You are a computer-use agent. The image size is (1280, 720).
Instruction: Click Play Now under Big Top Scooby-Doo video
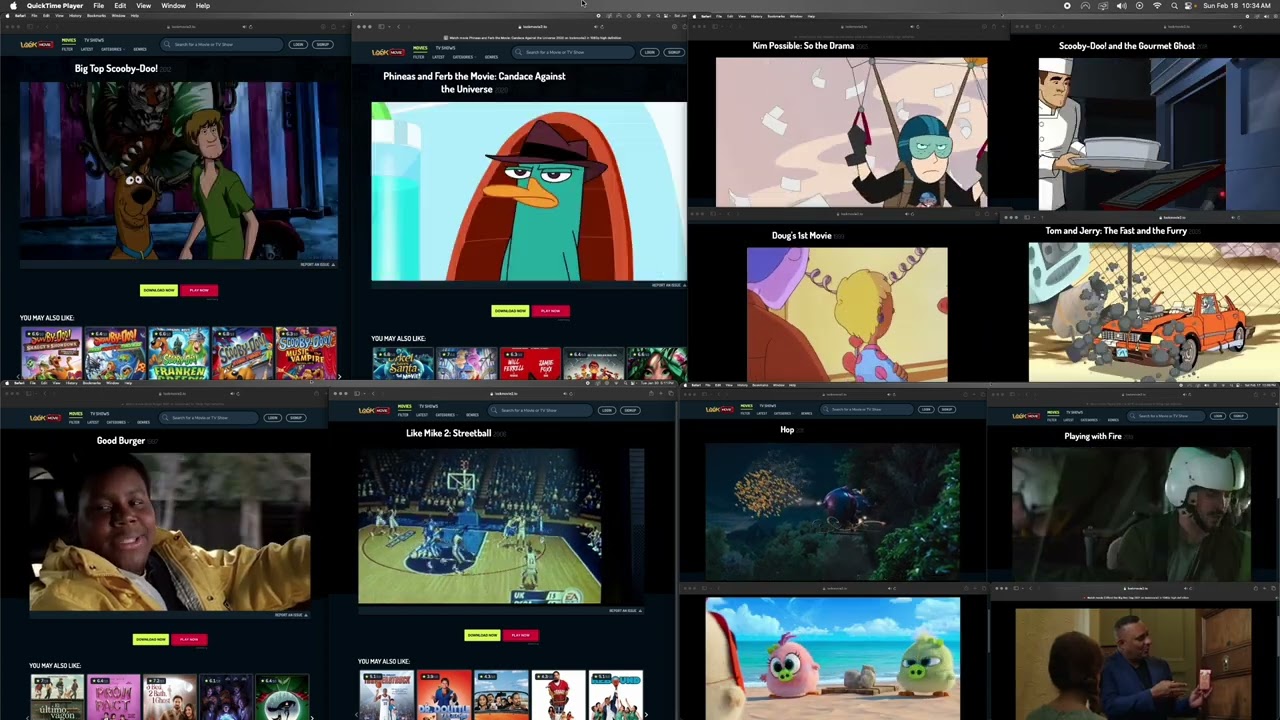(199, 290)
